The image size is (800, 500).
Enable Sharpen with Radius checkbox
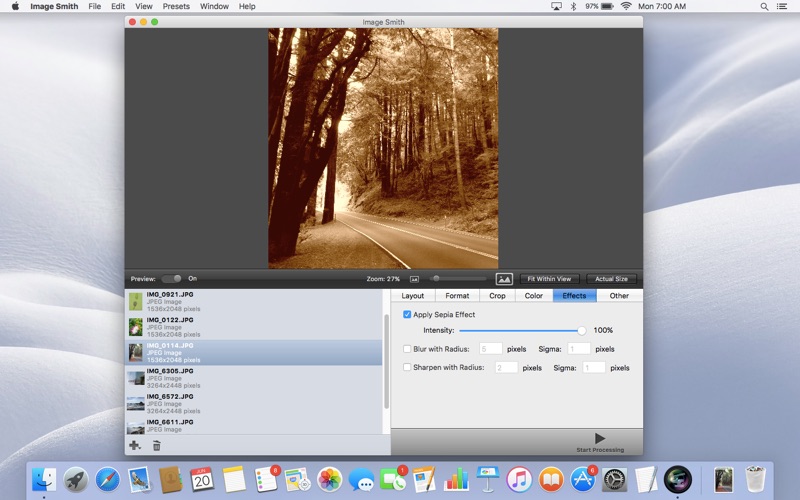[407, 367]
